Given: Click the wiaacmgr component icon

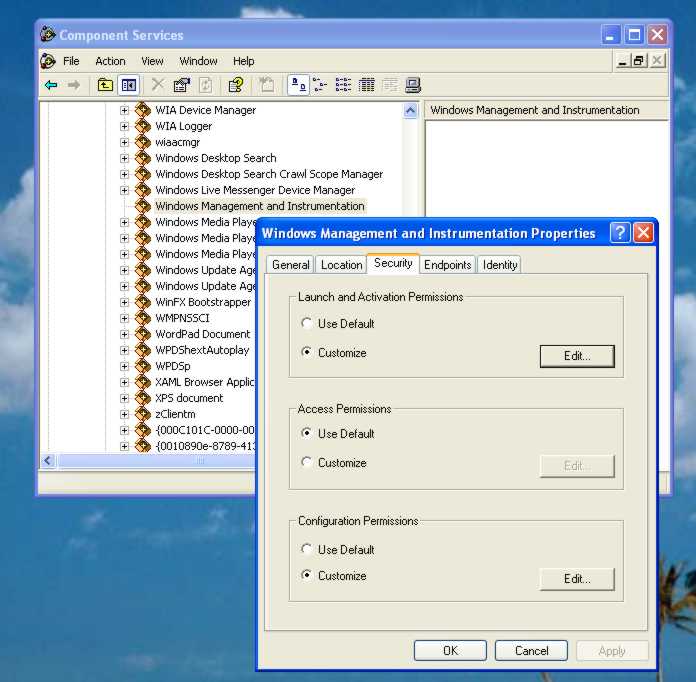Looking at the screenshot, I should pos(143,142).
